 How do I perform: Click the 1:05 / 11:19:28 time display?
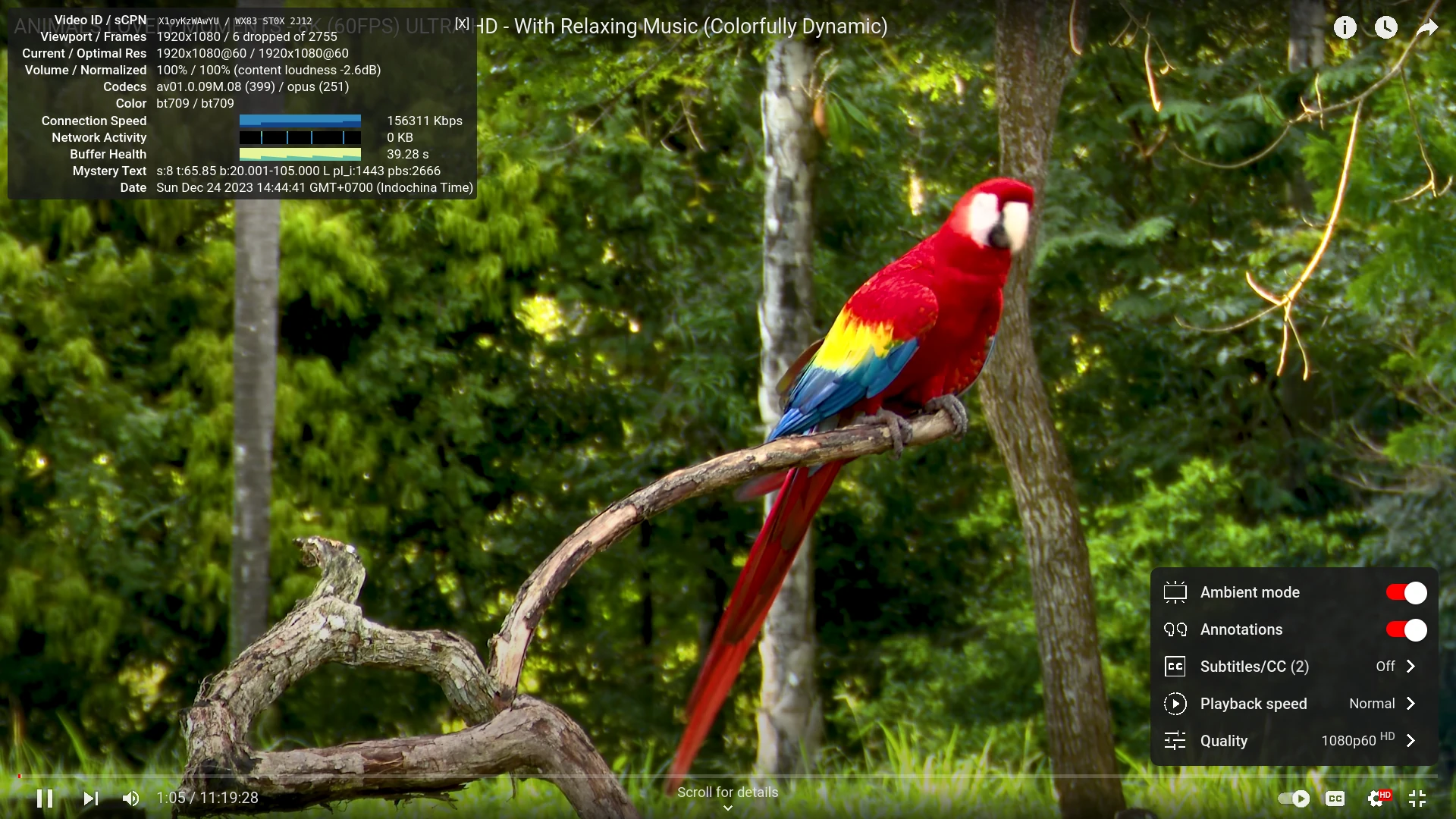click(207, 798)
